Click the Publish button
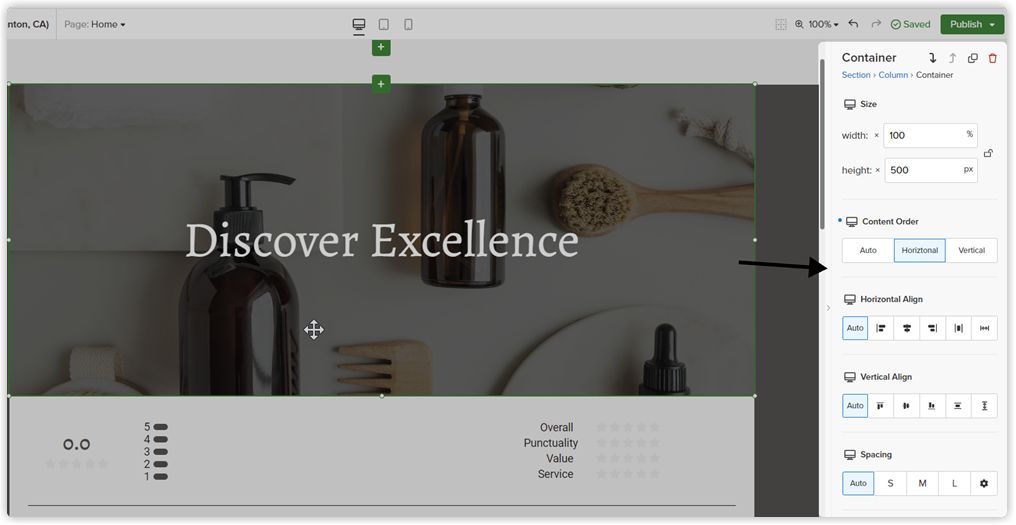The height and width of the screenshot is (525, 1016). (965, 25)
